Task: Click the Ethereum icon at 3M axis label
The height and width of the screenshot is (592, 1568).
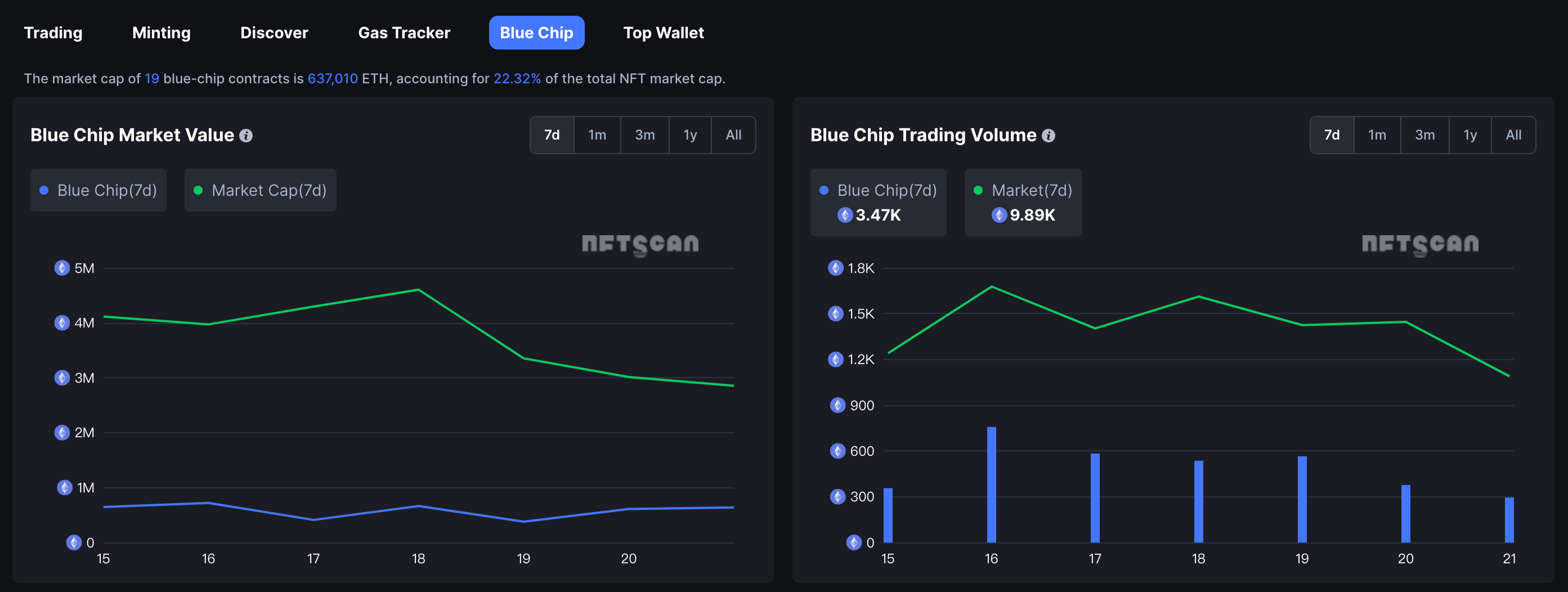Action: (62, 378)
